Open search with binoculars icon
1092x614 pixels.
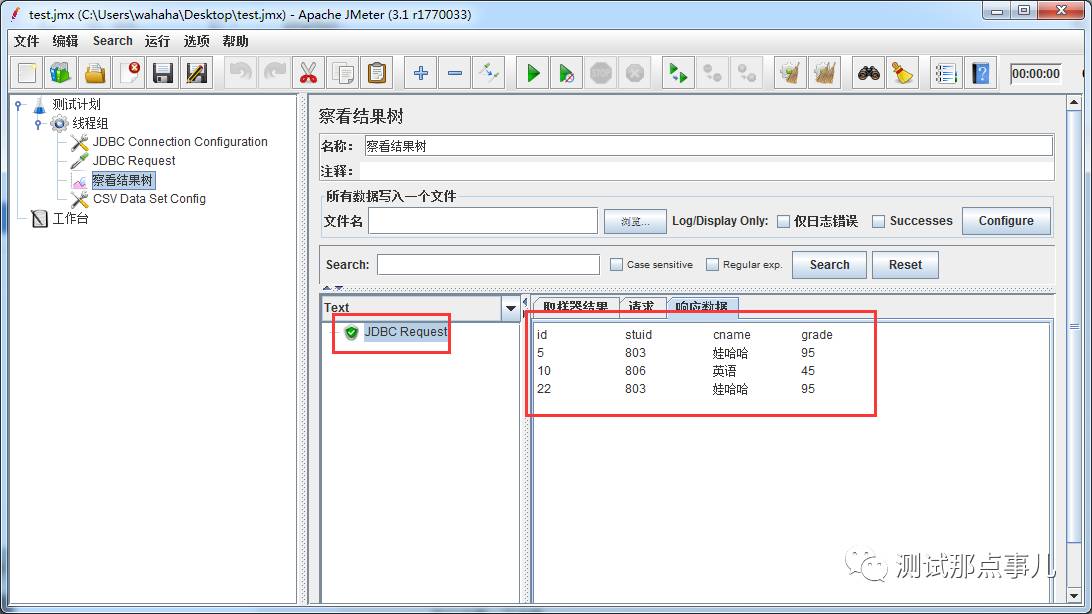(868, 73)
